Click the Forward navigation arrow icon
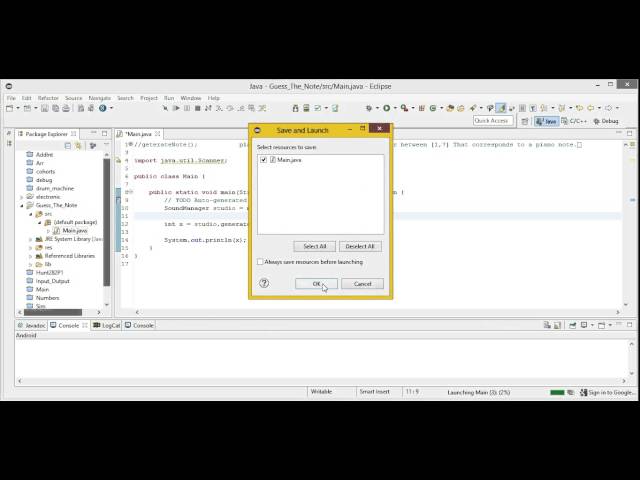This screenshot has width=640, height=480. coord(608,108)
